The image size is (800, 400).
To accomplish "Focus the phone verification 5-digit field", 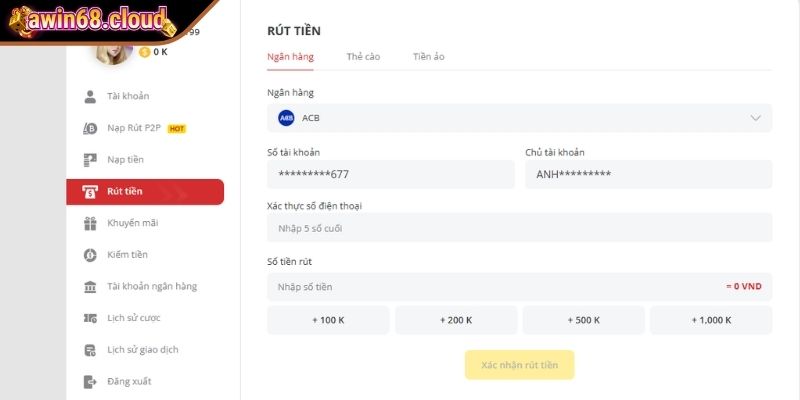I will [x=519, y=228].
